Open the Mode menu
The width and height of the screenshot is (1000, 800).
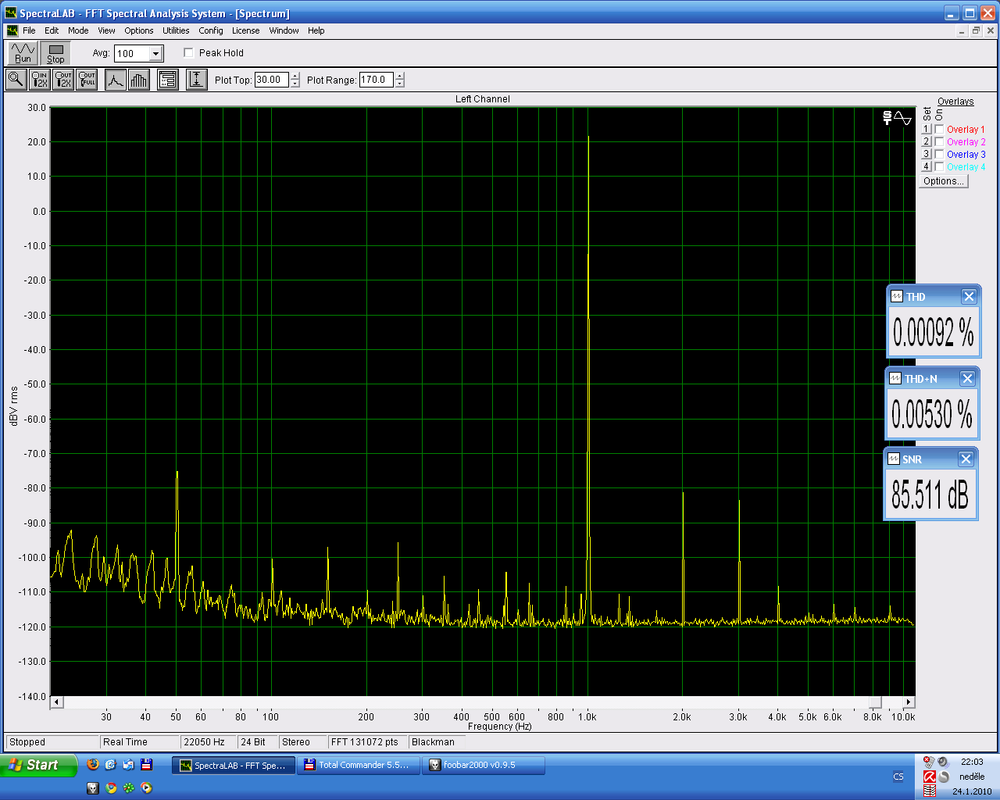click(78, 31)
